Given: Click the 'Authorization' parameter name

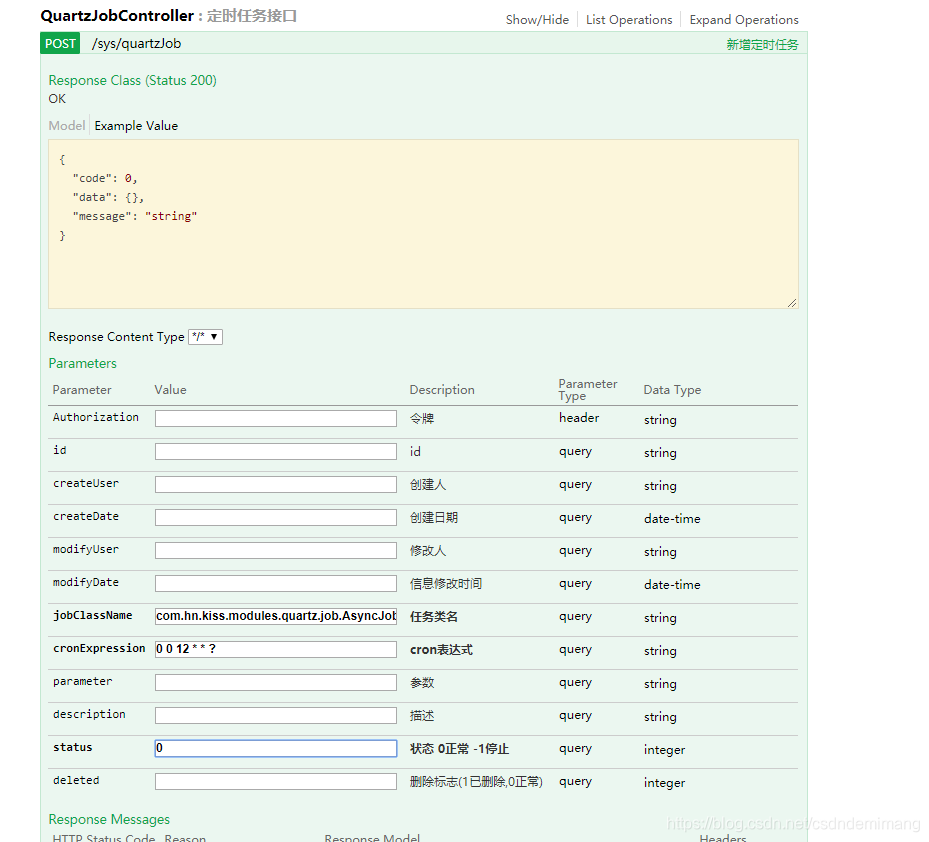Looking at the screenshot, I should pyautogui.click(x=95, y=417).
